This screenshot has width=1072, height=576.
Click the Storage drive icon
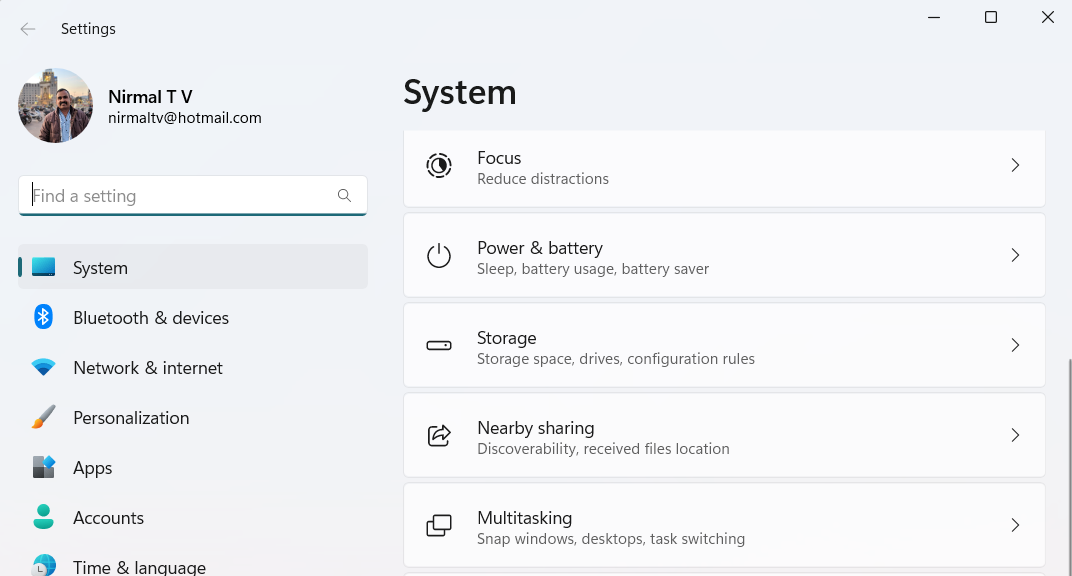pyautogui.click(x=439, y=346)
